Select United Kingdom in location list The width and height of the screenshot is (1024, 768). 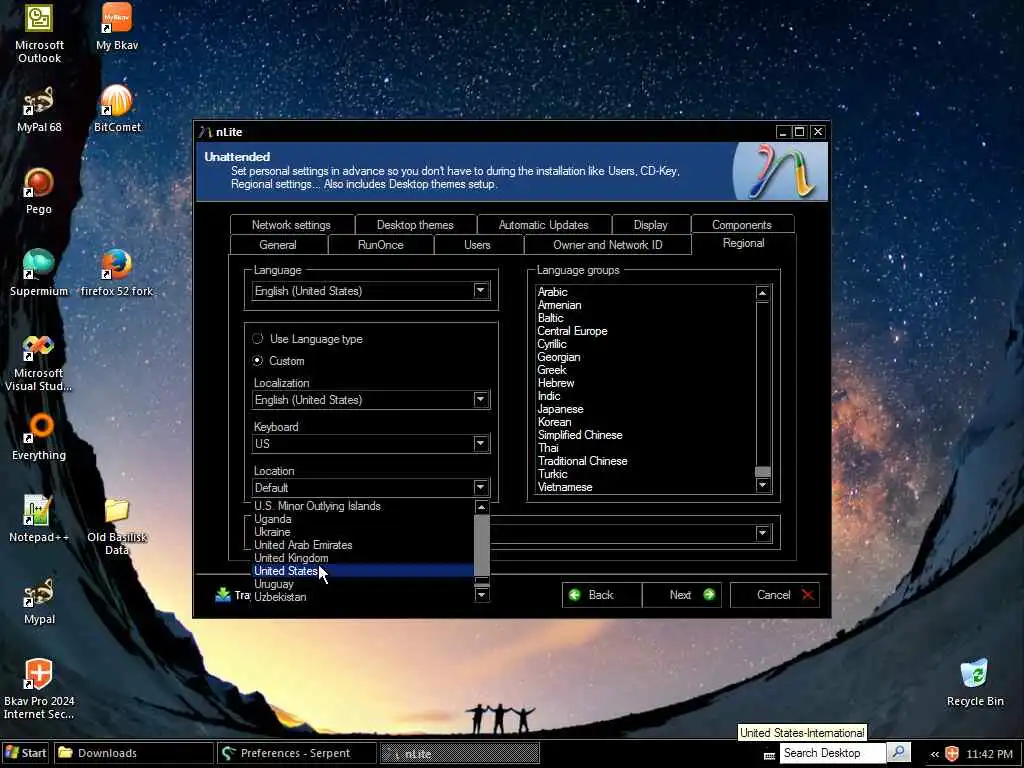(x=362, y=558)
